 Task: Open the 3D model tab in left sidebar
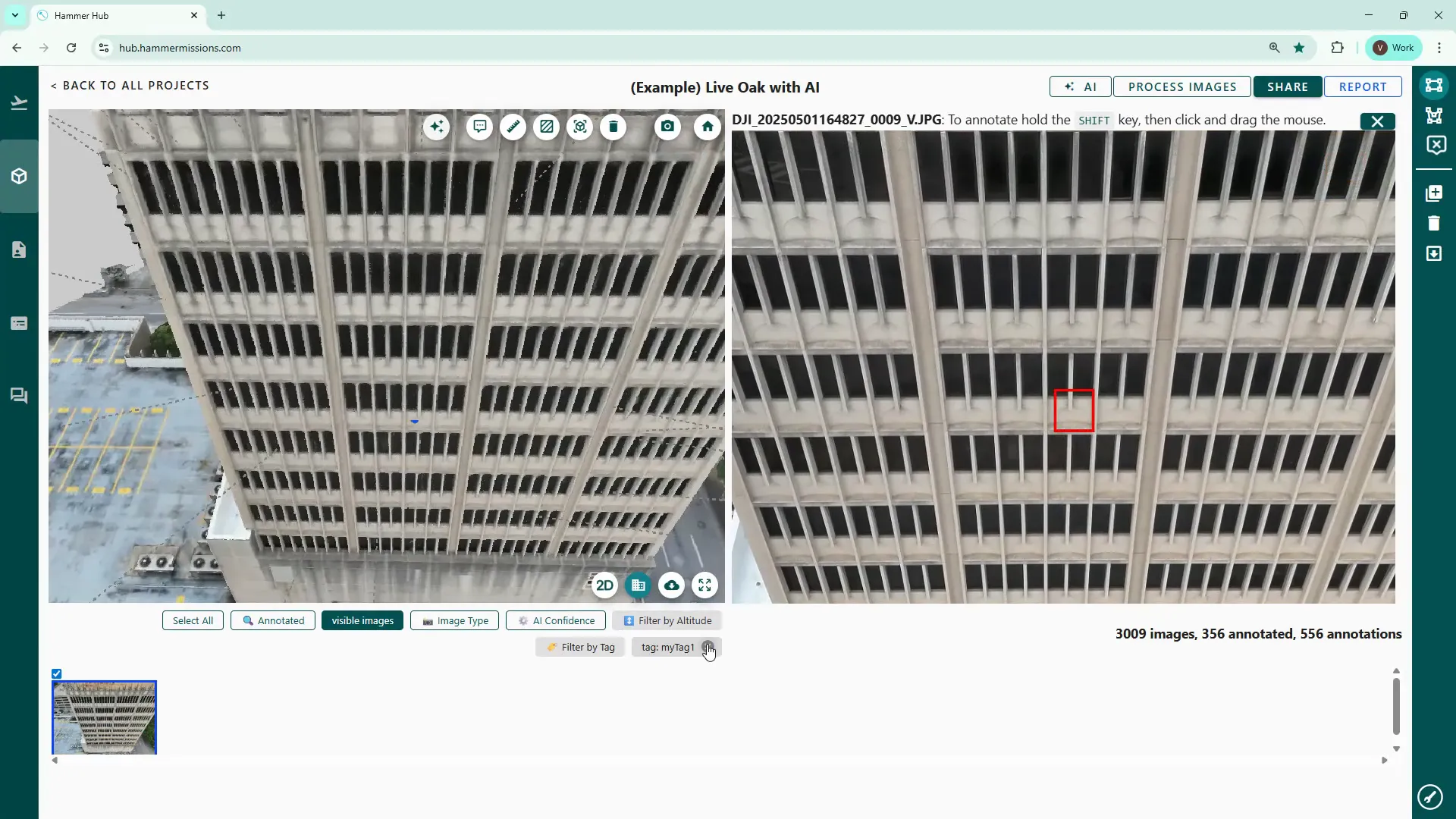coord(19,177)
